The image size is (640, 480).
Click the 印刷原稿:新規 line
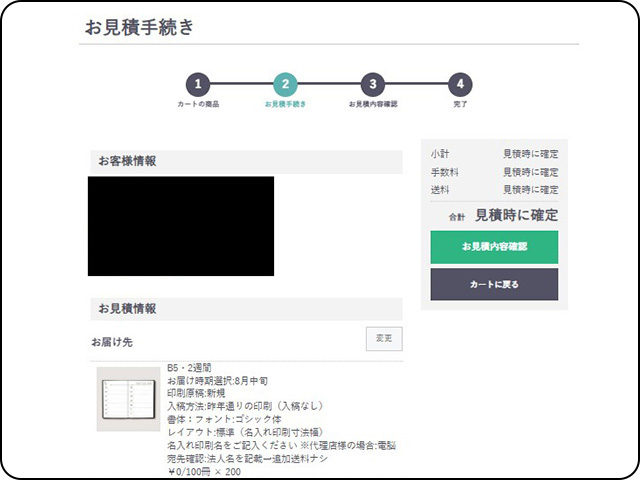196,393
